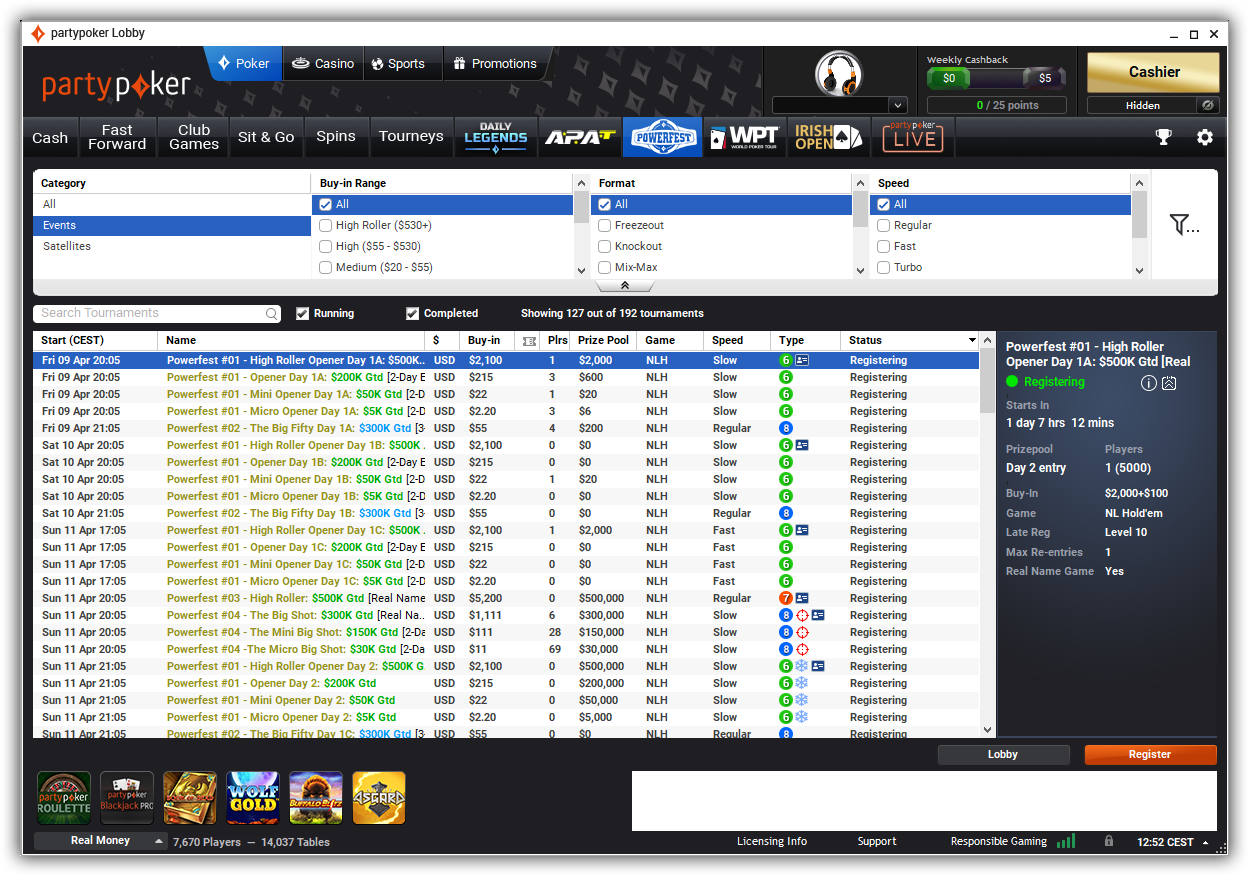Open the filter funnel options icon

(1184, 225)
